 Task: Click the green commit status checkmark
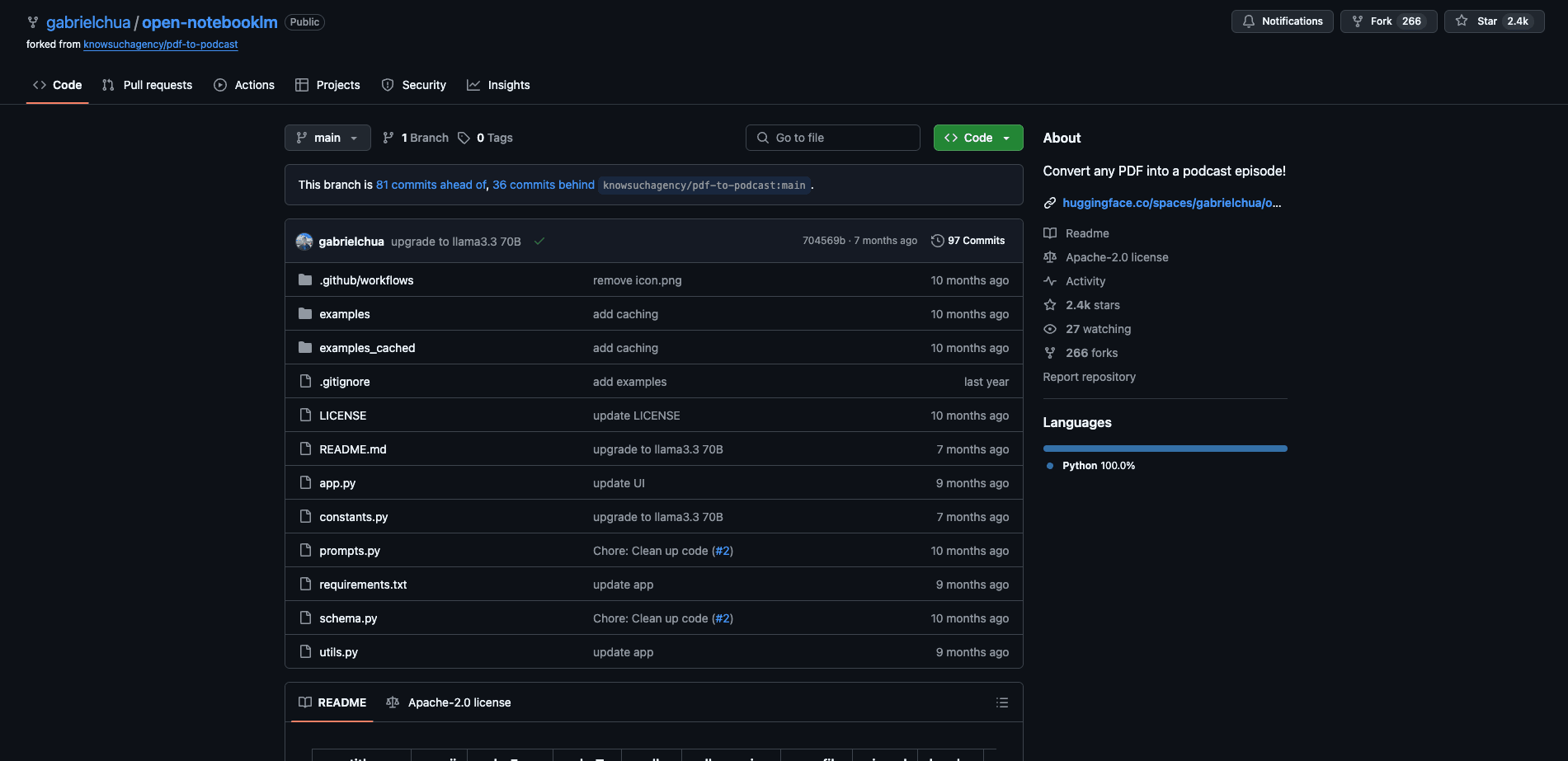pos(539,242)
